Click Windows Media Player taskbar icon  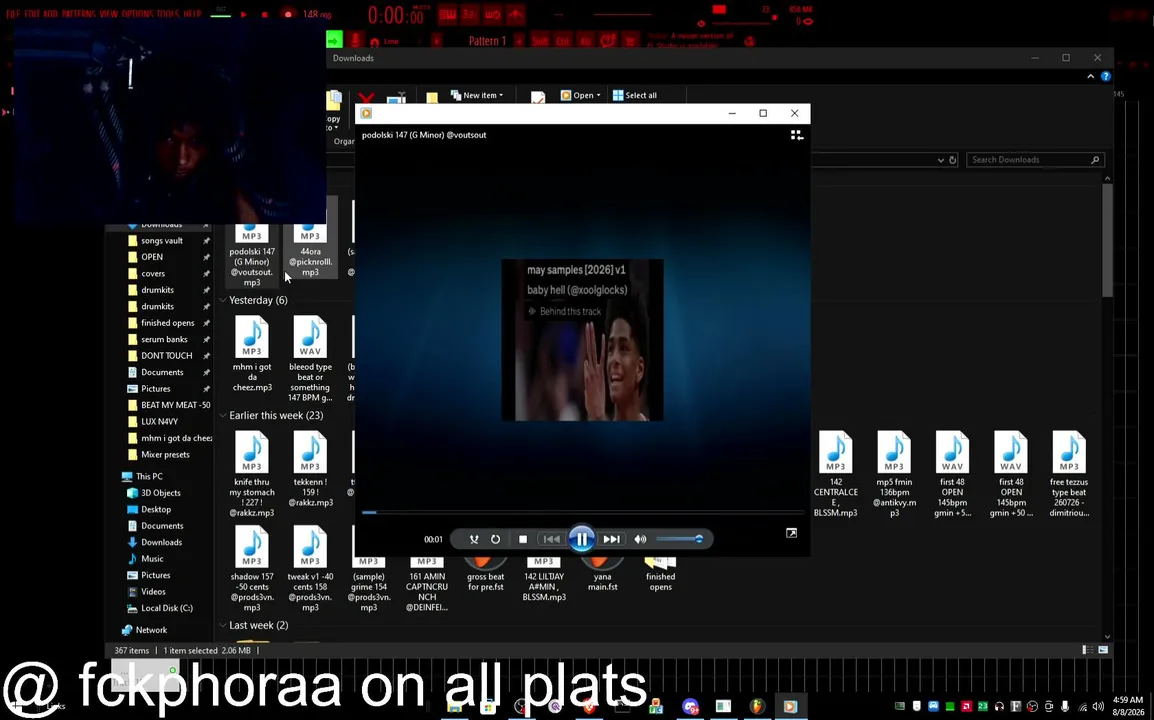coord(790,707)
